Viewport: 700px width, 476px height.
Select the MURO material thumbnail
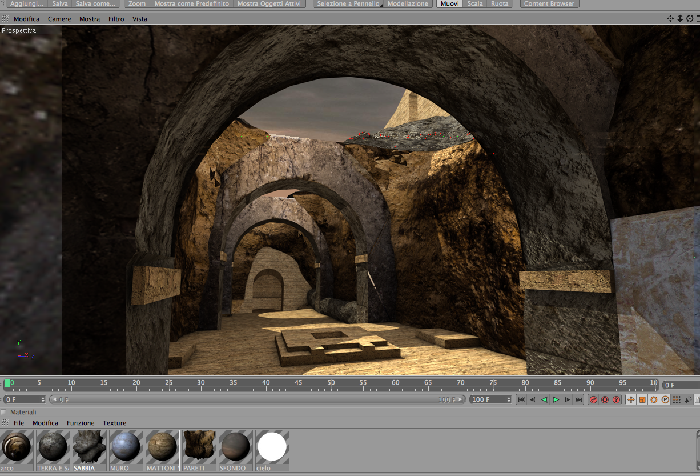point(126,447)
